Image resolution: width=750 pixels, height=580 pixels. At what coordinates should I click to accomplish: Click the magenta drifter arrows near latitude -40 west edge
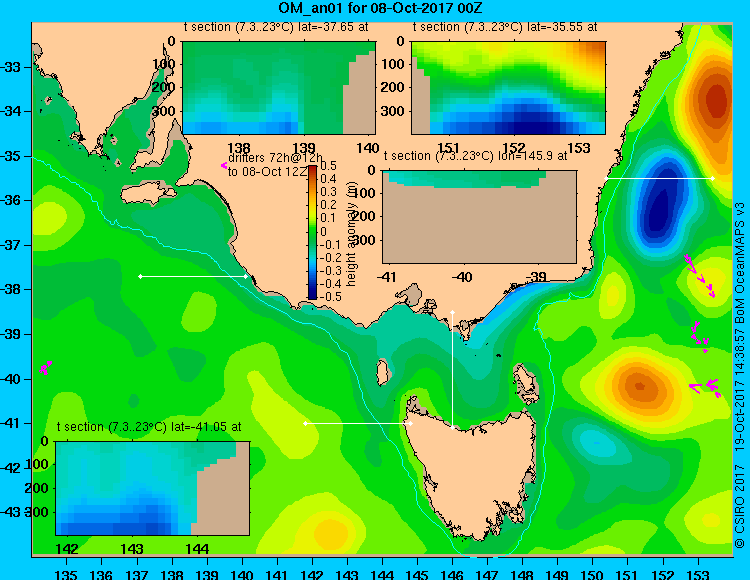coord(45,368)
